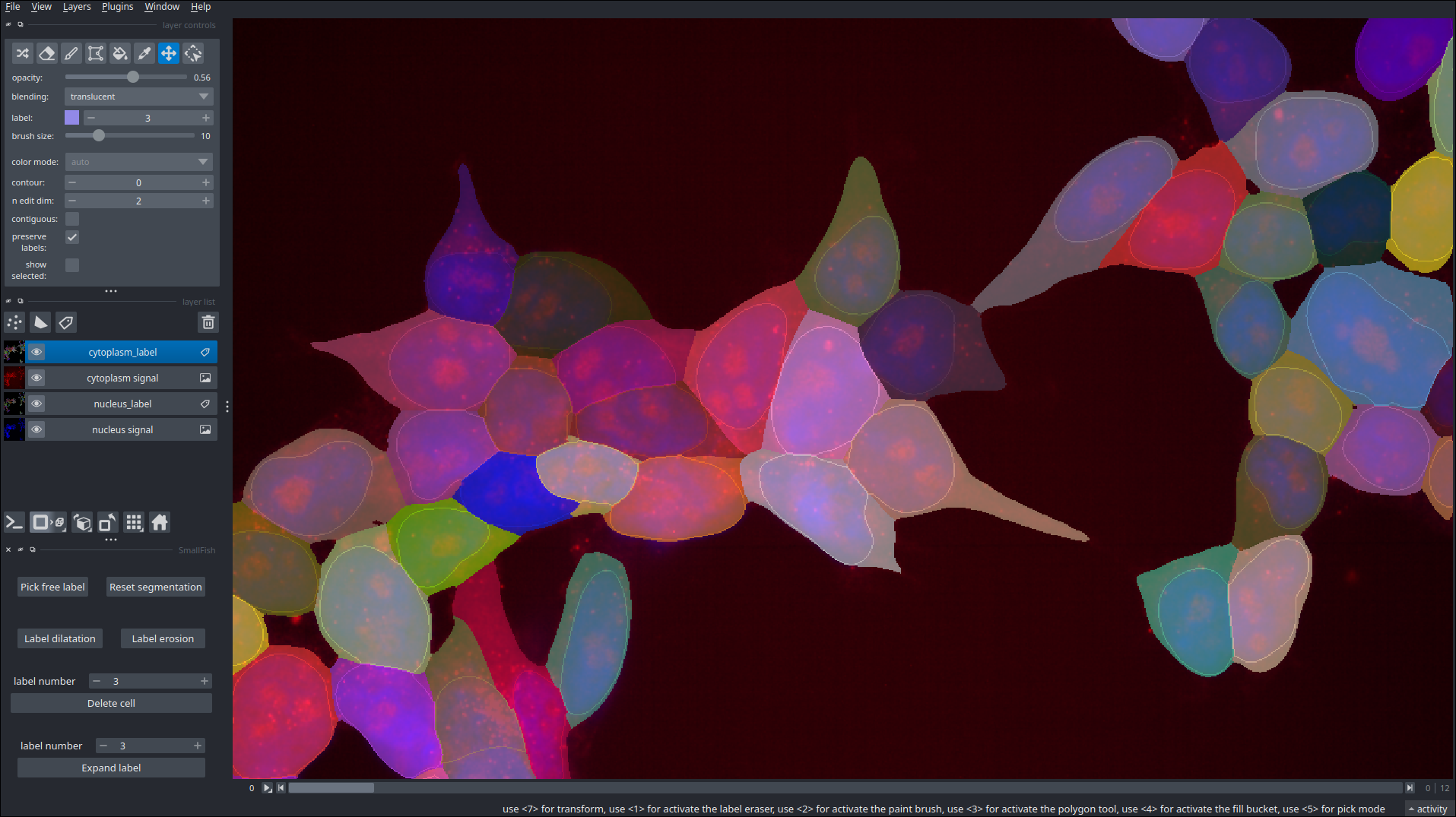Open the Layers menu
The width and height of the screenshot is (1456, 817).
[x=77, y=7]
